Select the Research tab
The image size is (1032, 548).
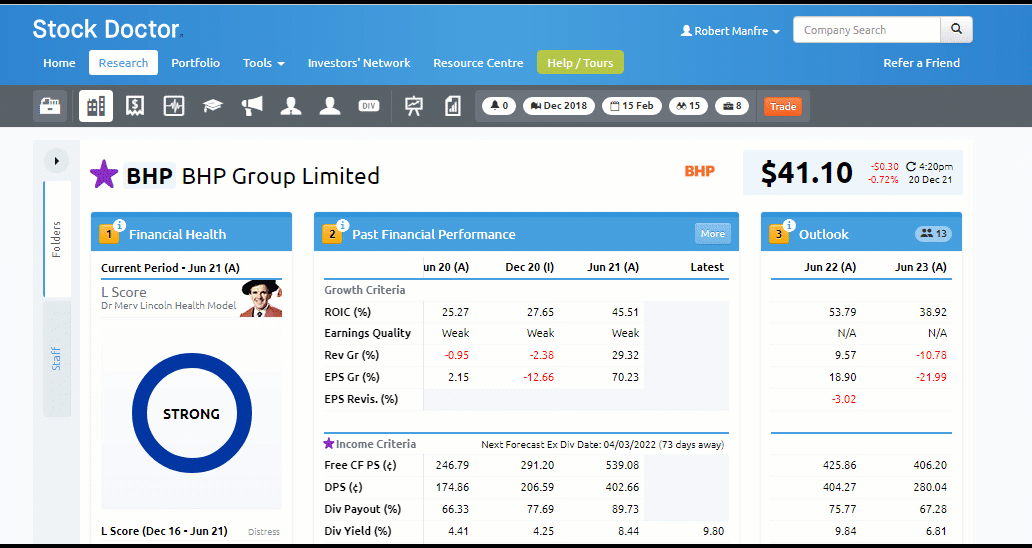tap(123, 62)
